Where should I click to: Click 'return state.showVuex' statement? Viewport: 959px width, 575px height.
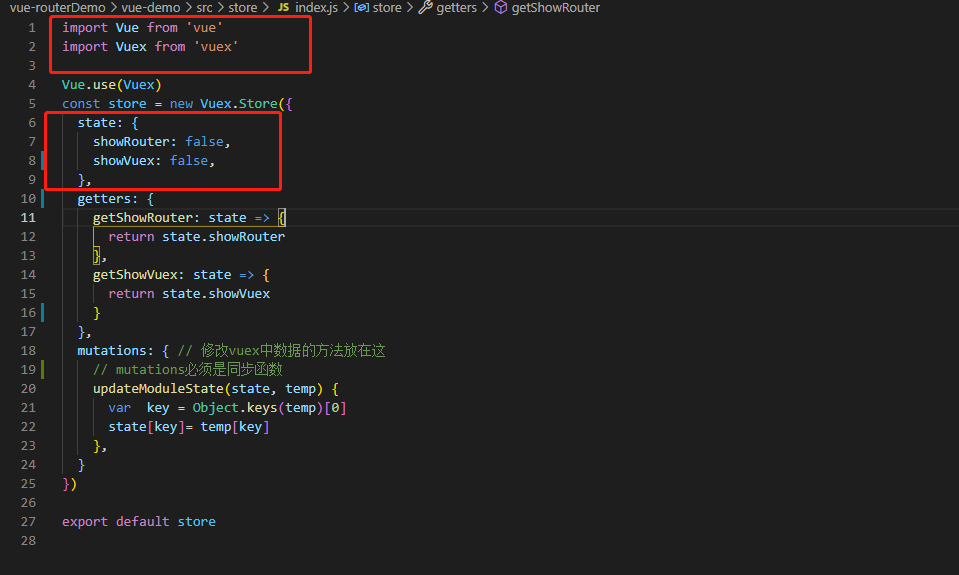(189, 294)
